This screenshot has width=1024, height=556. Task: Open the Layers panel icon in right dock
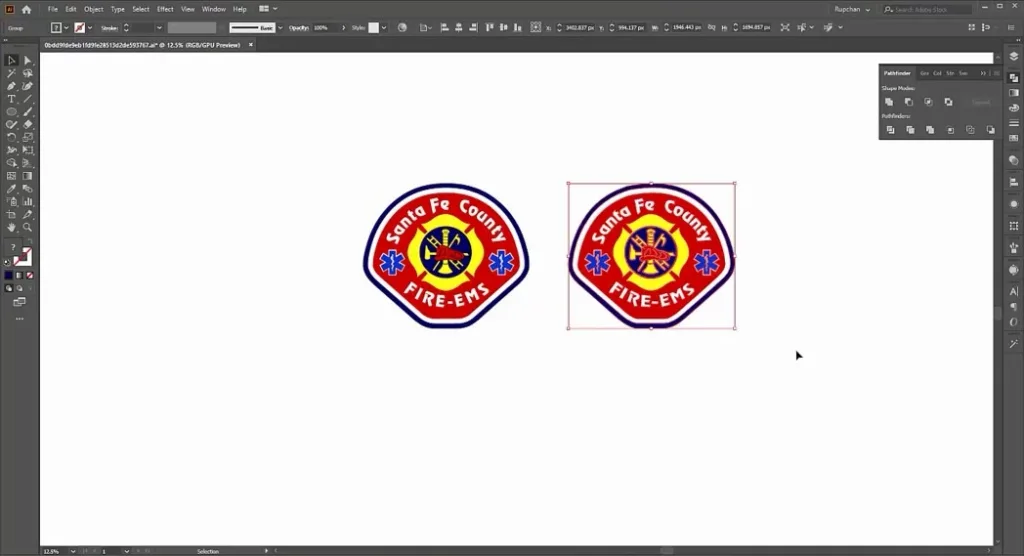click(1014, 57)
